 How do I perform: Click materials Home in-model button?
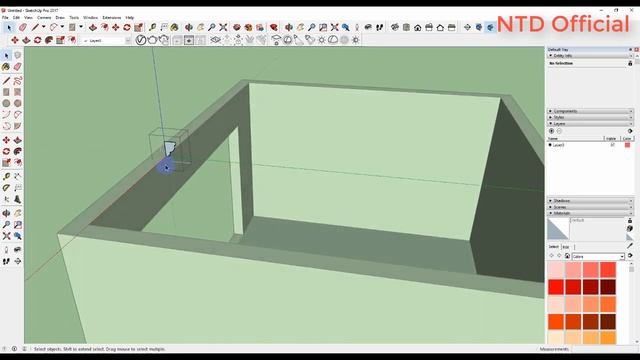click(567, 256)
